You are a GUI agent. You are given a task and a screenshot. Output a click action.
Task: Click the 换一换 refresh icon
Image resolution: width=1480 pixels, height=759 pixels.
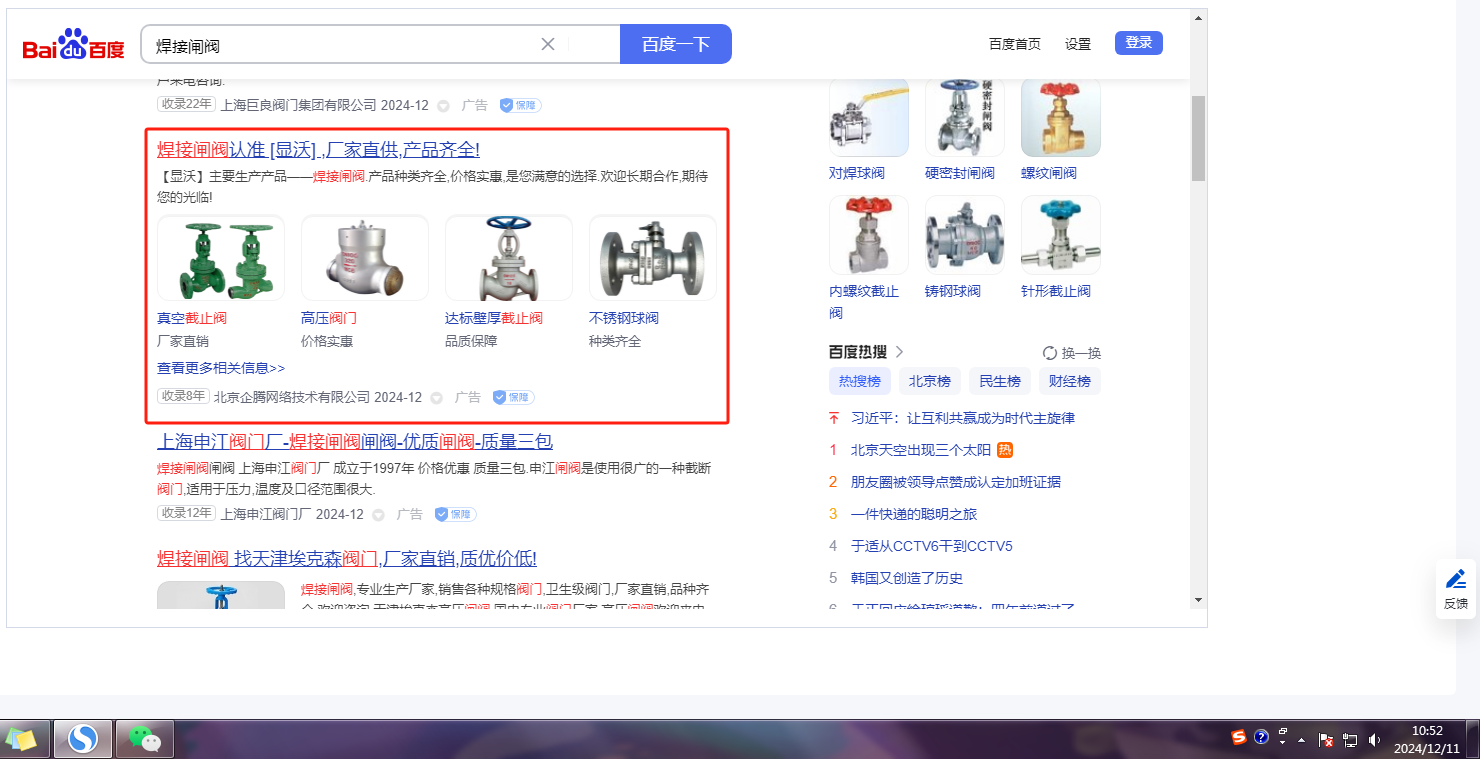pyautogui.click(x=1050, y=353)
